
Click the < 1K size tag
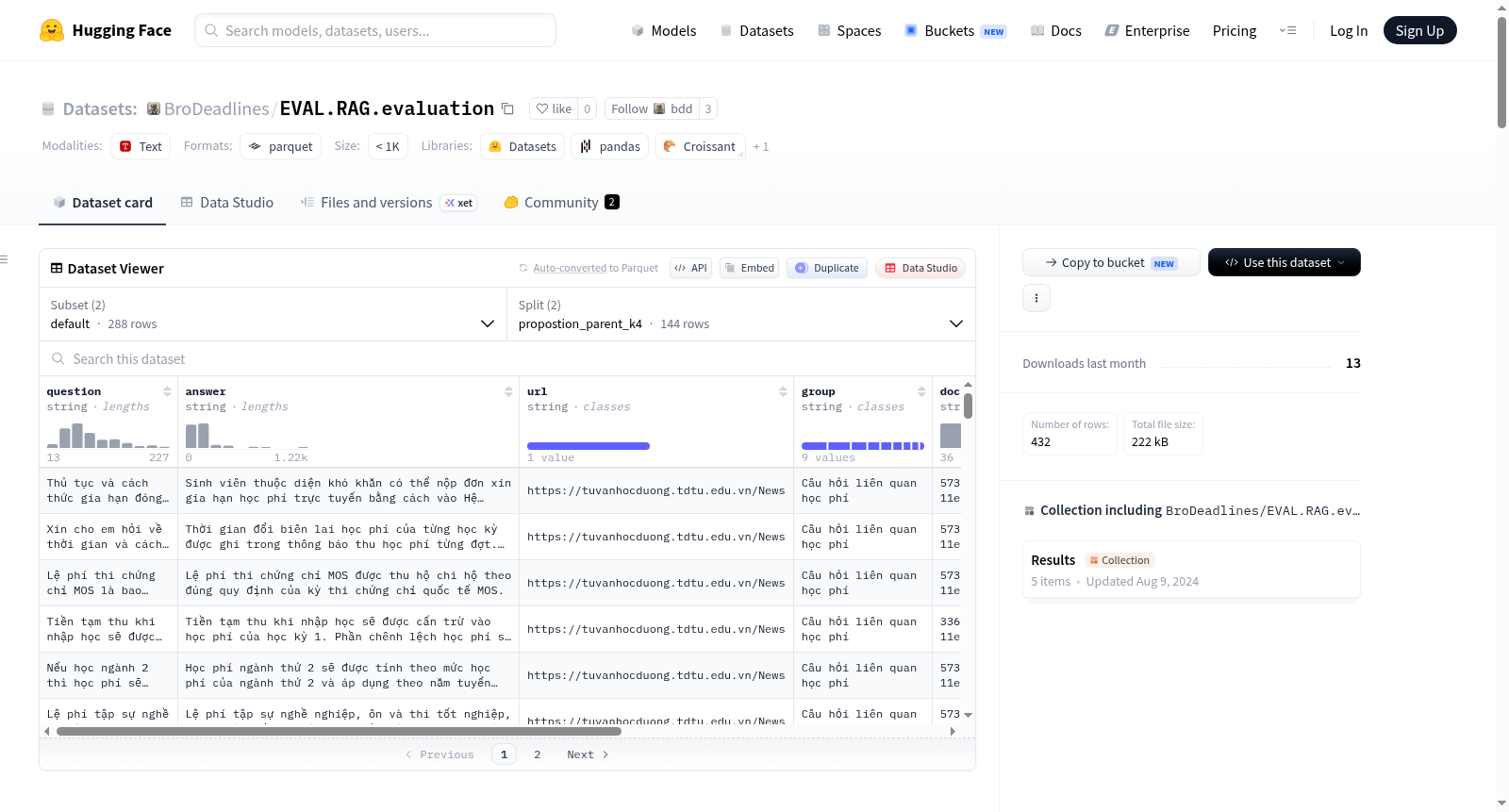pyautogui.click(x=388, y=146)
